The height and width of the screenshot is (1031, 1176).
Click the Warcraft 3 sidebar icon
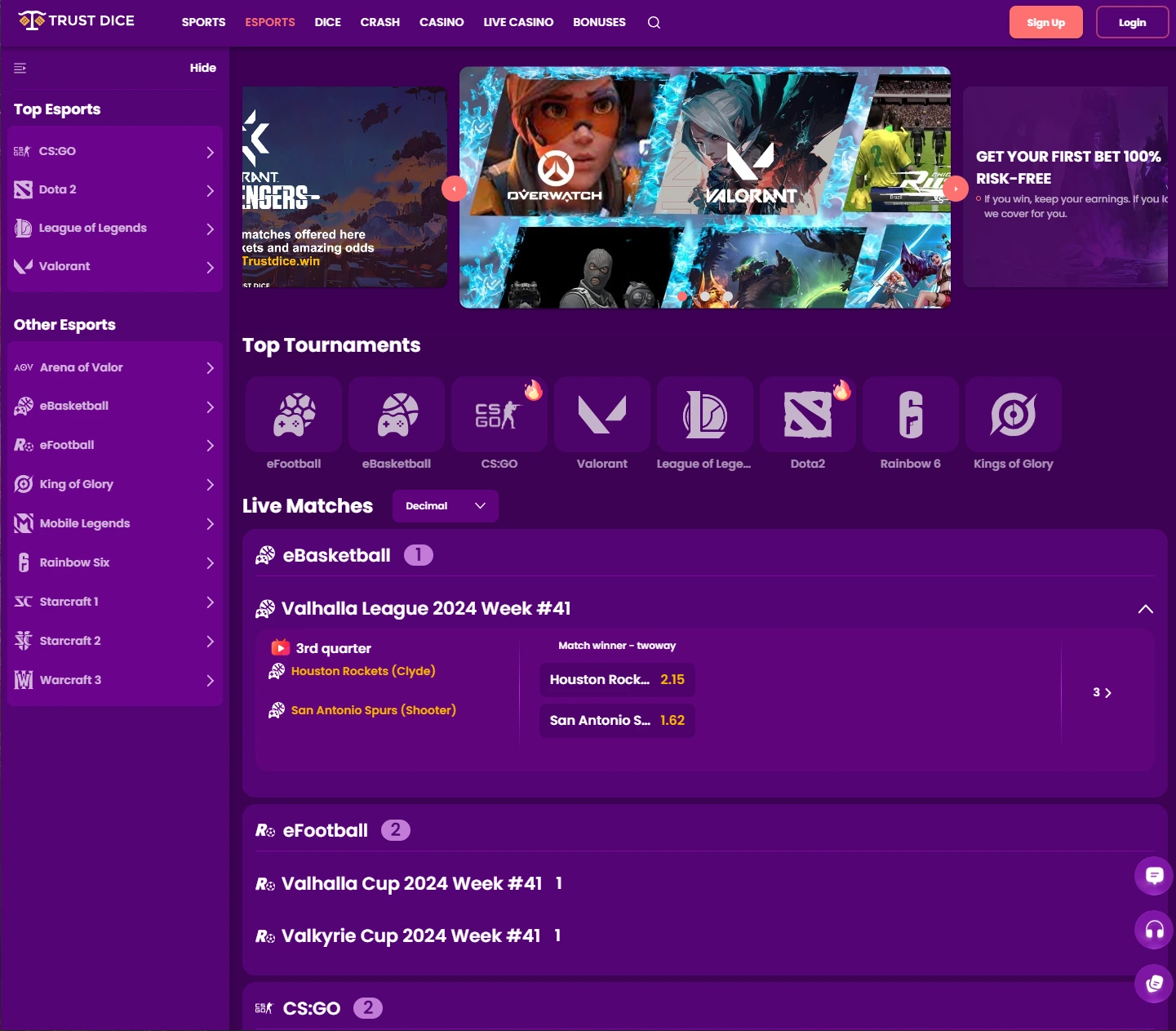(24, 680)
